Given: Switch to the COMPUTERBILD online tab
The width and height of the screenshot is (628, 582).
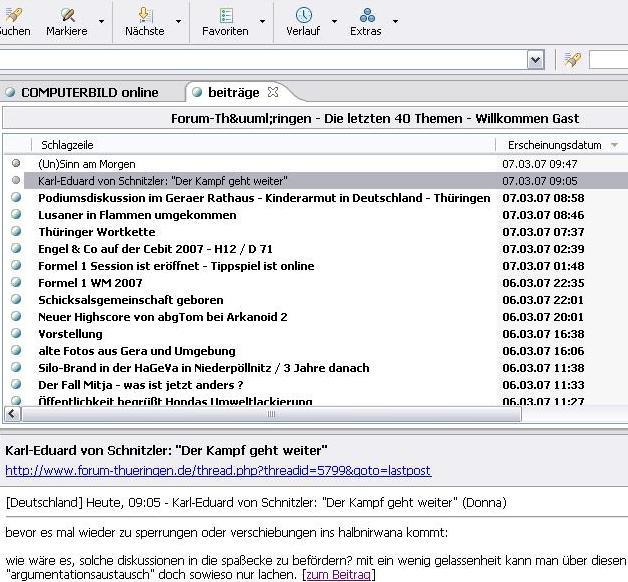Looking at the screenshot, I should click(x=90, y=93).
